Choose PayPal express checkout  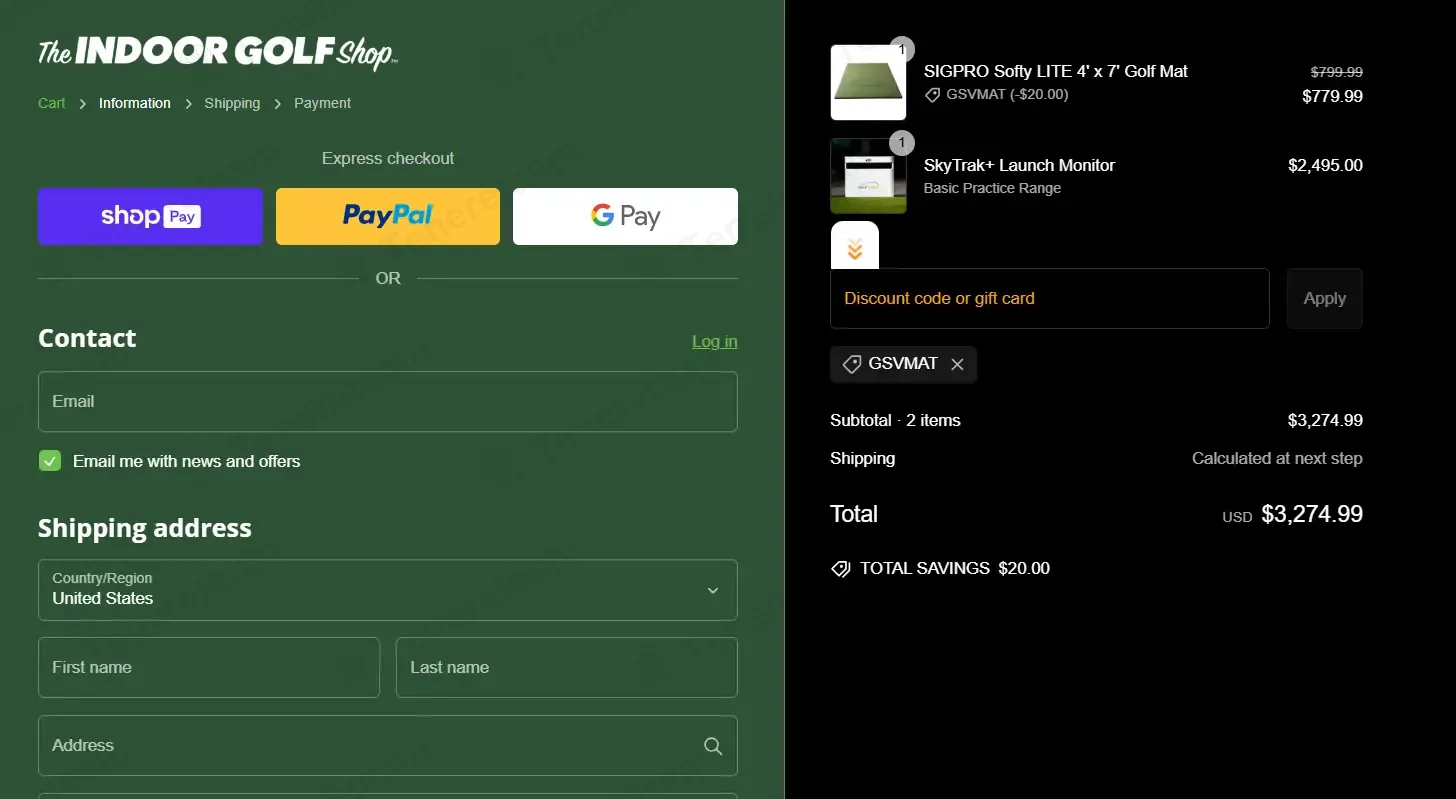(x=388, y=216)
